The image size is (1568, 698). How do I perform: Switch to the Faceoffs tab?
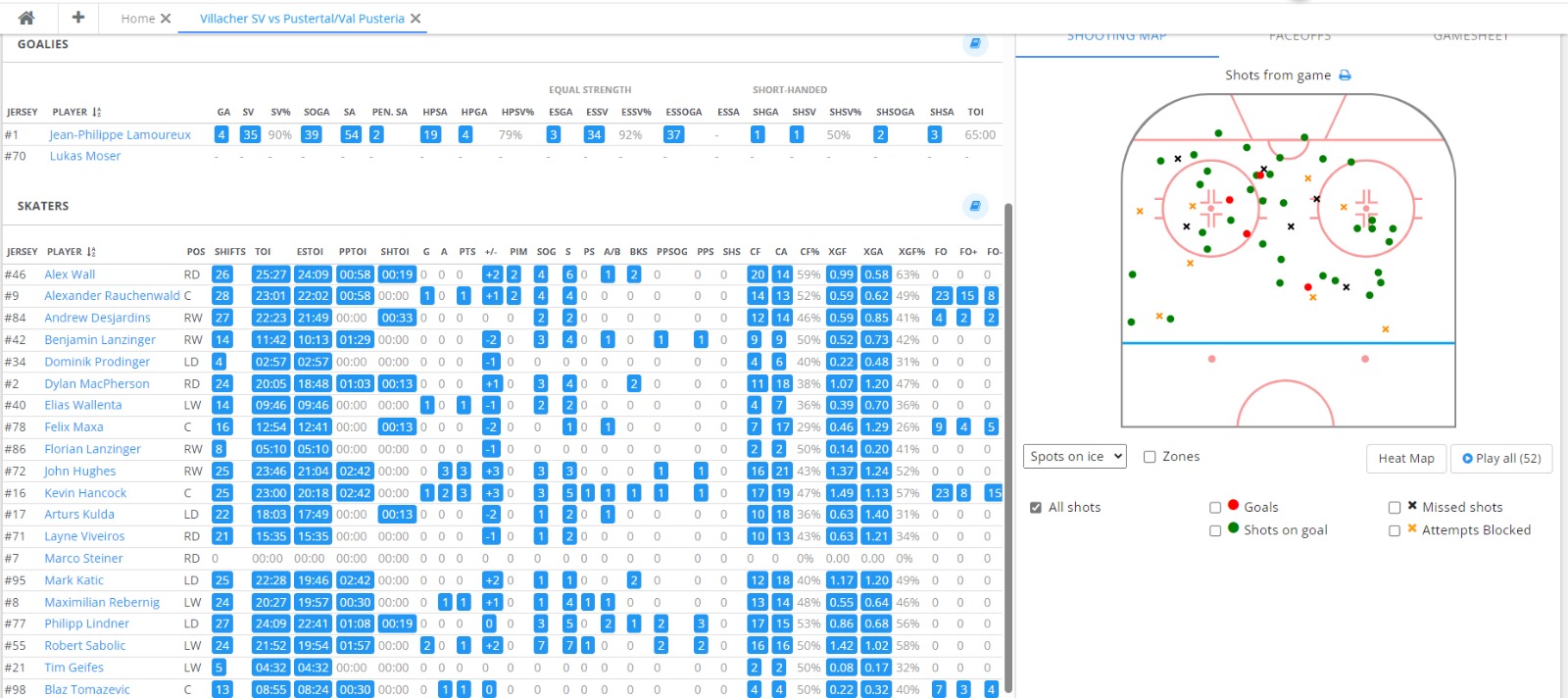coord(1299,37)
